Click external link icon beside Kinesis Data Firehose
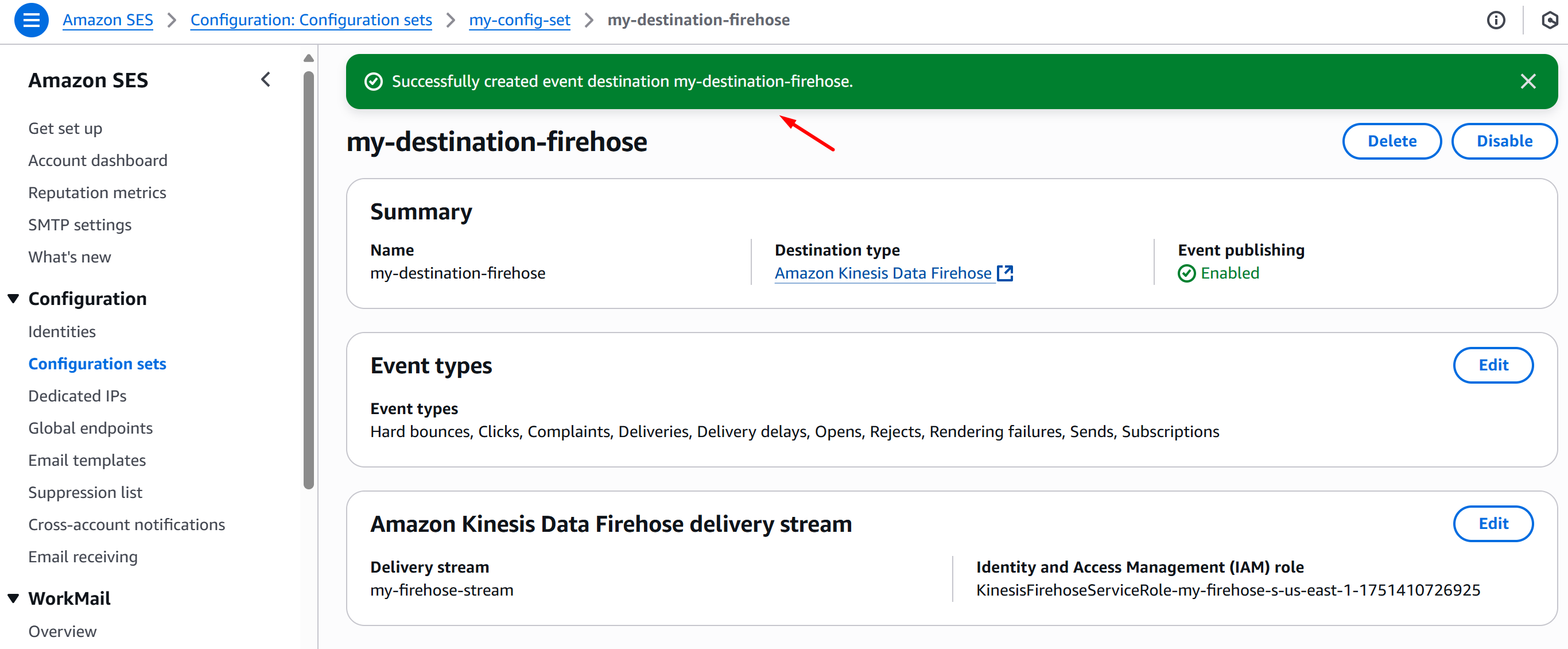 tap(1005, 273)
